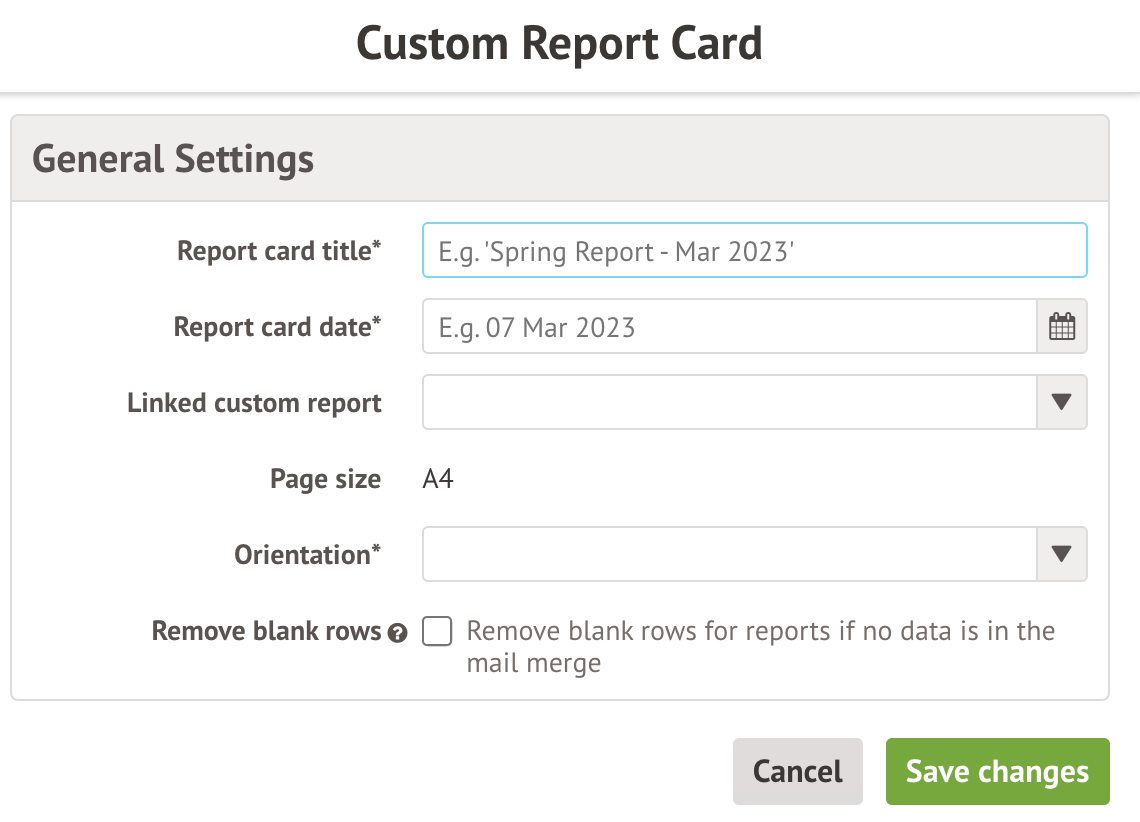This screenshot has width=1140, height=822.
Task: Click the 'Linked custom report' label
Action: point(254,403)
